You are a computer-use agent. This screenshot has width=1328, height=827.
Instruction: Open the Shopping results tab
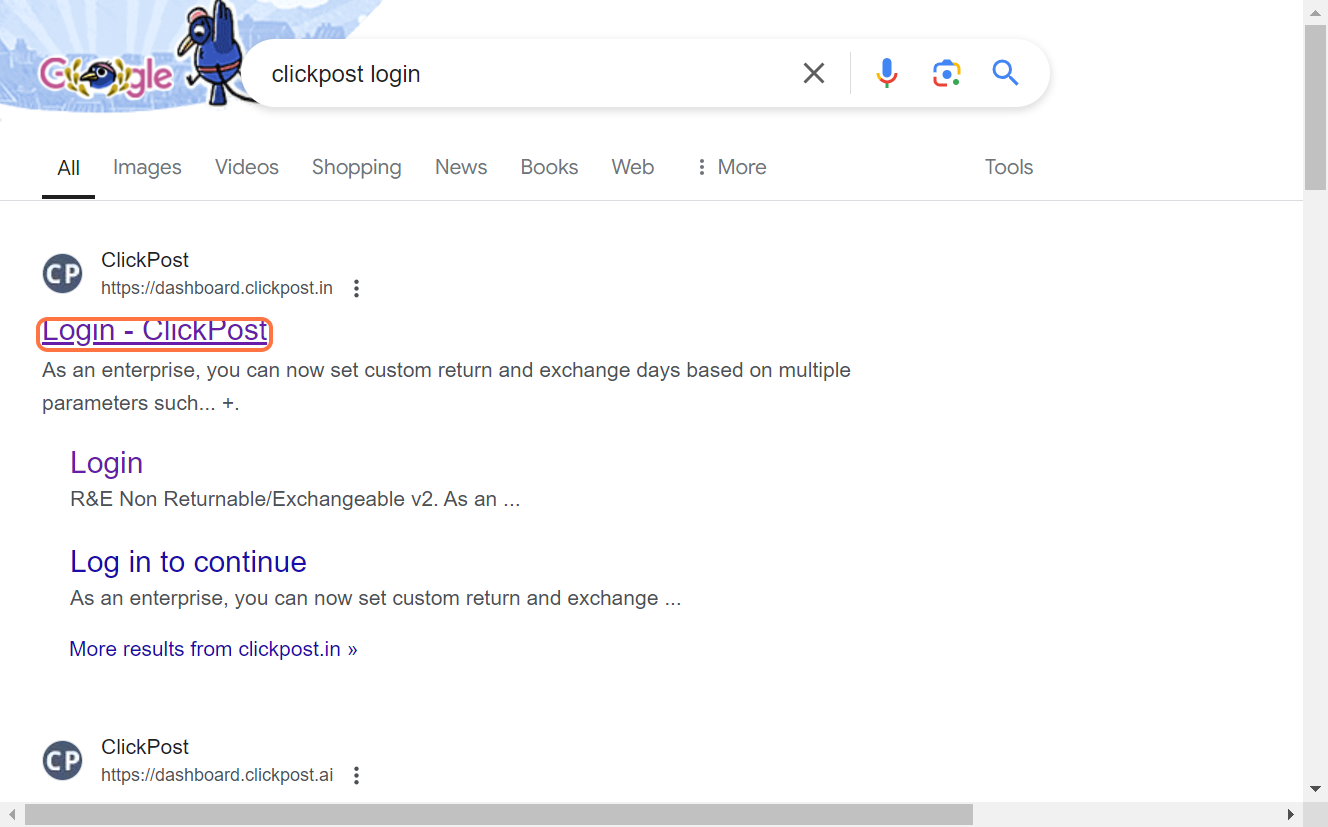[356, 167]
